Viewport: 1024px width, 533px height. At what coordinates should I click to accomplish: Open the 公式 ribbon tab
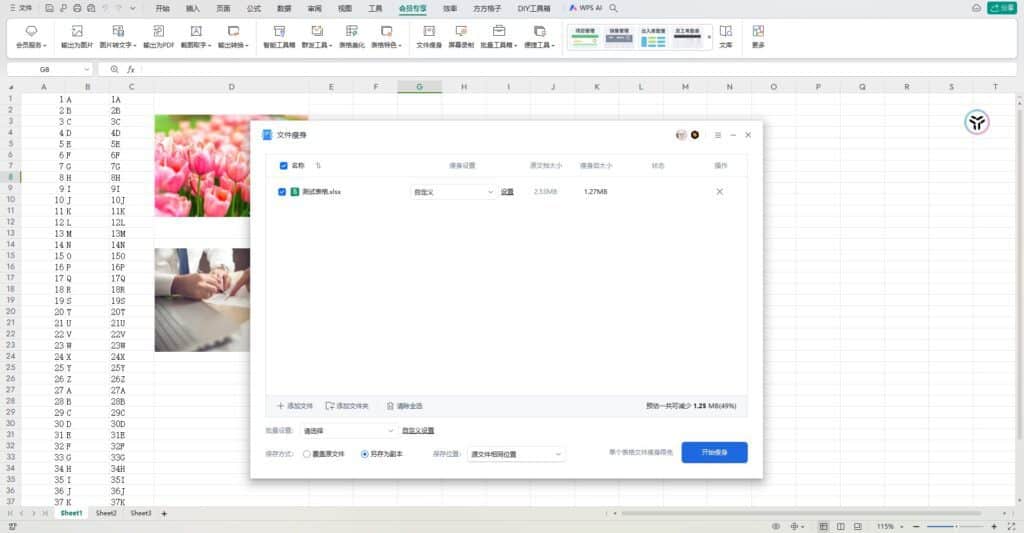click(253, 8)
